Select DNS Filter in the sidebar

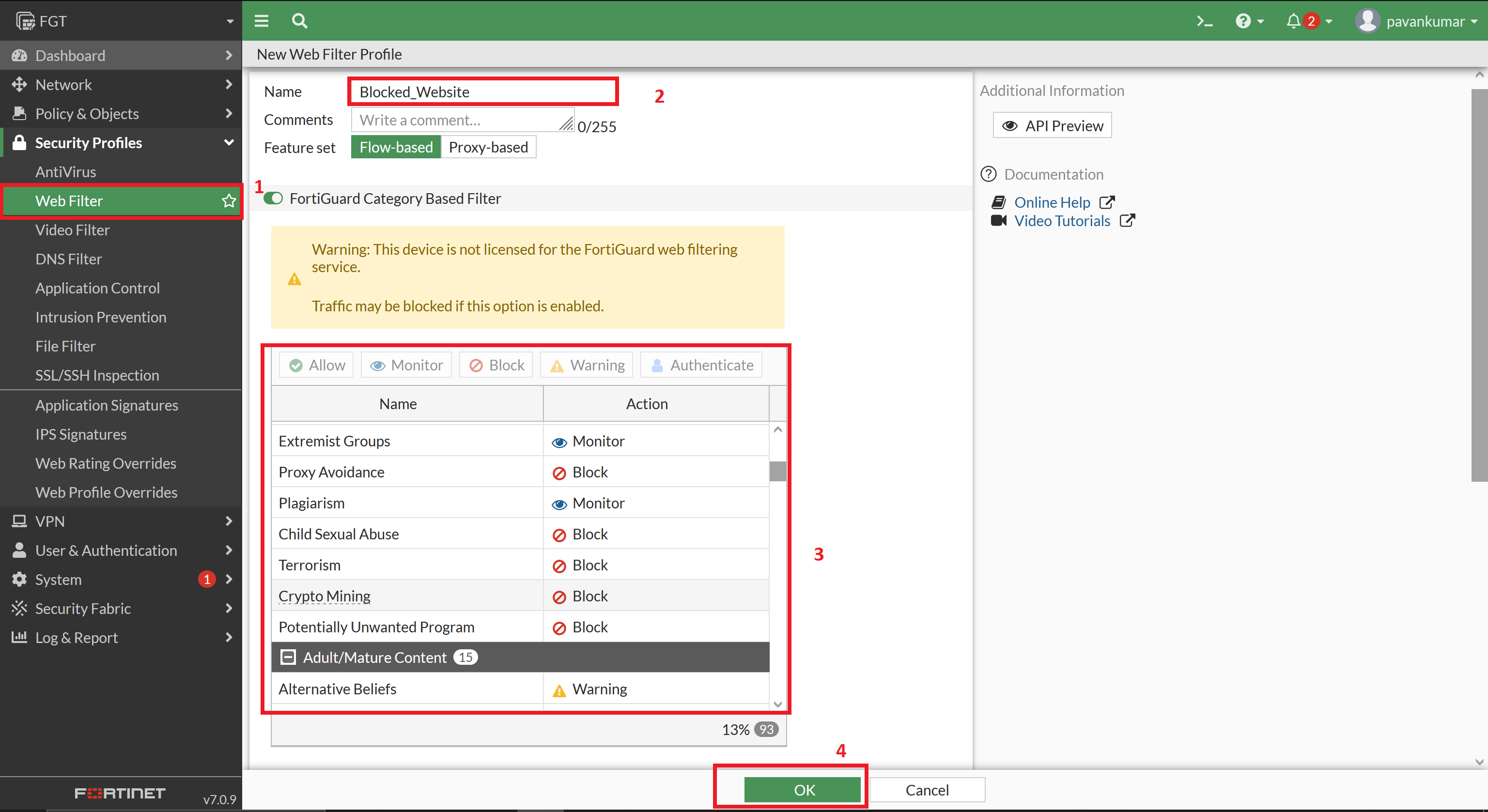tap(68, 259)
